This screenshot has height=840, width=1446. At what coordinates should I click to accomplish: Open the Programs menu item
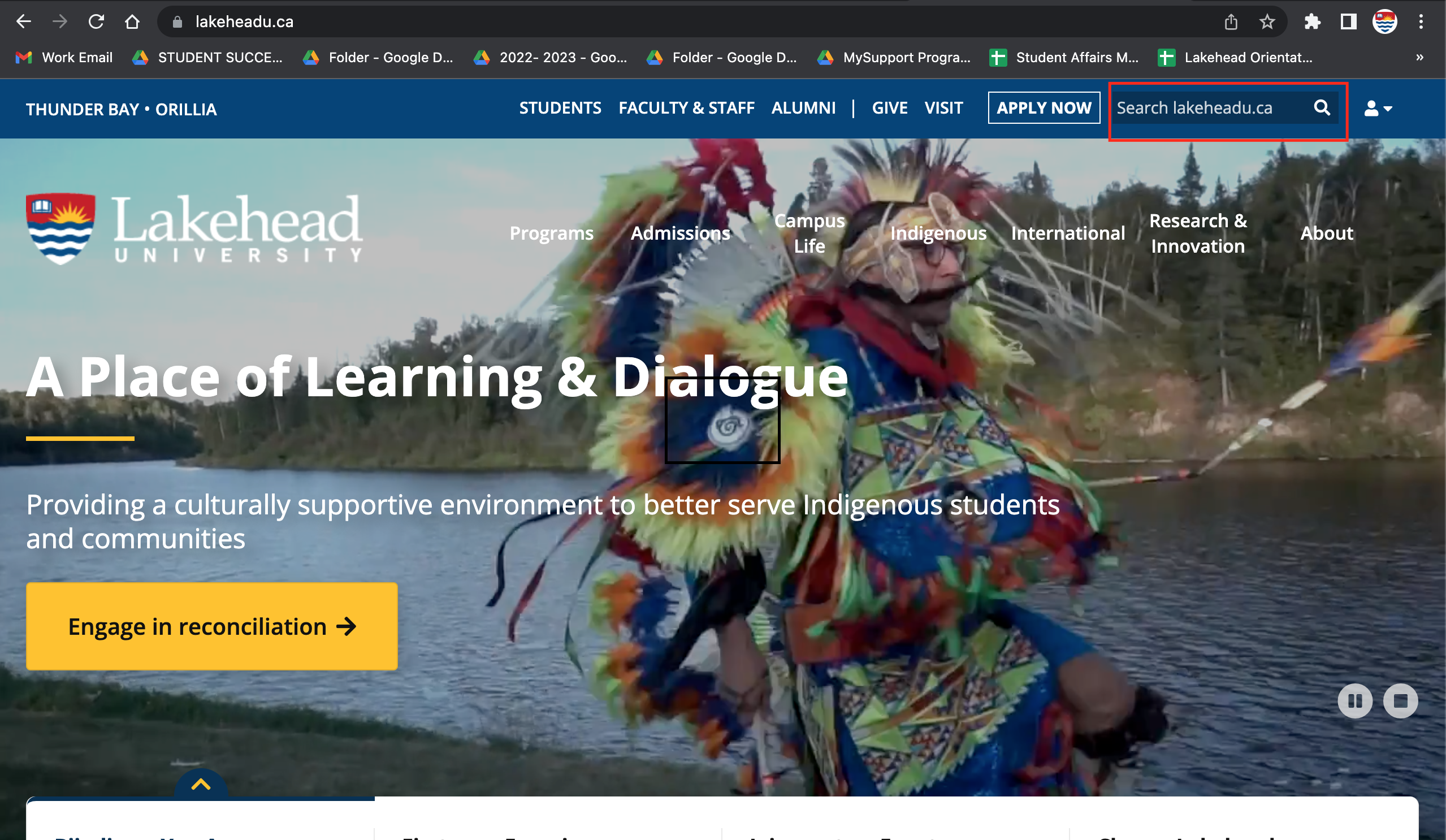point(551,233)
